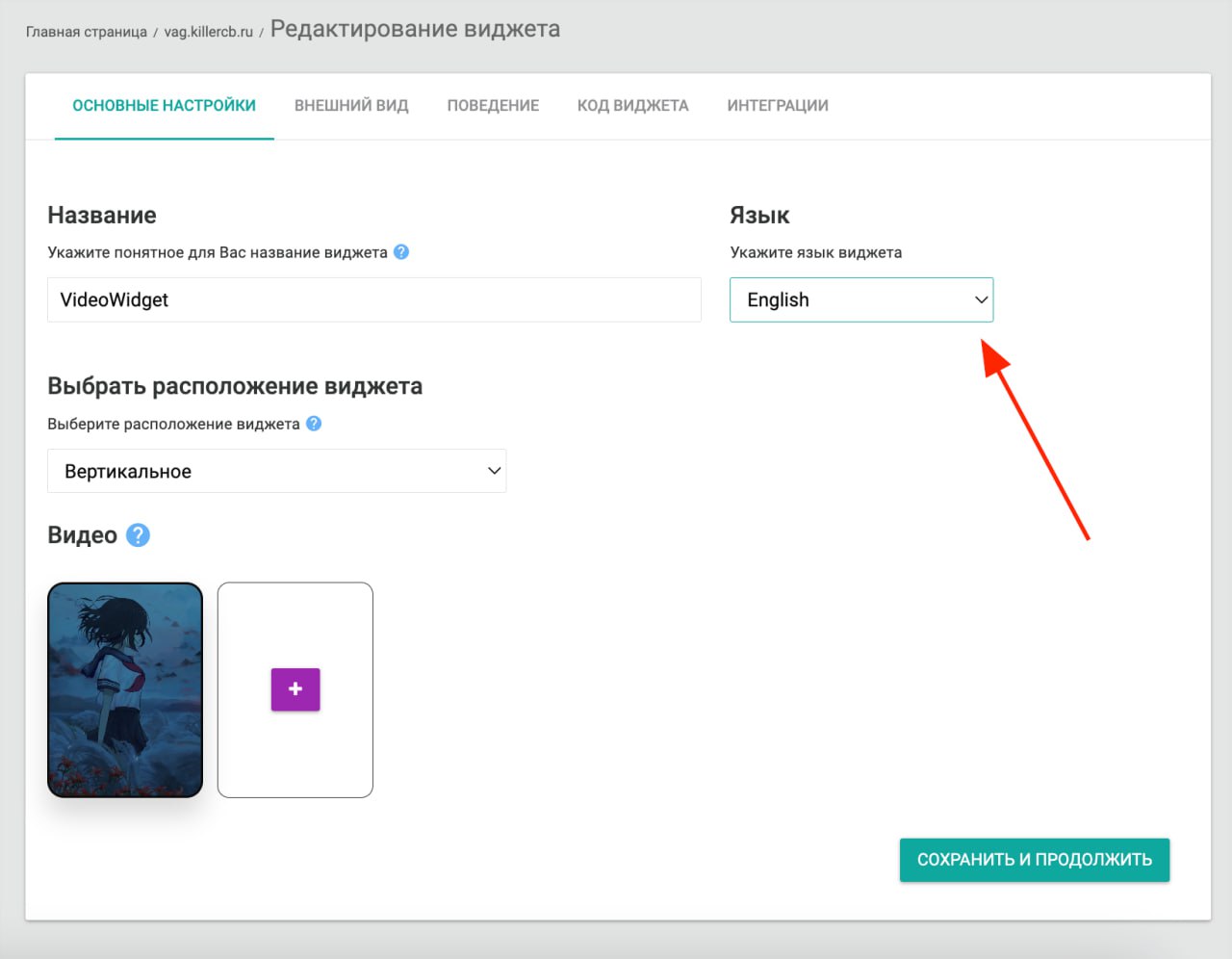This screenshot has height=959, width=1232.
Task: Select the ОСНОВНЫЕ НАСТРОЙКИ tab
Action: pos(165,106)
